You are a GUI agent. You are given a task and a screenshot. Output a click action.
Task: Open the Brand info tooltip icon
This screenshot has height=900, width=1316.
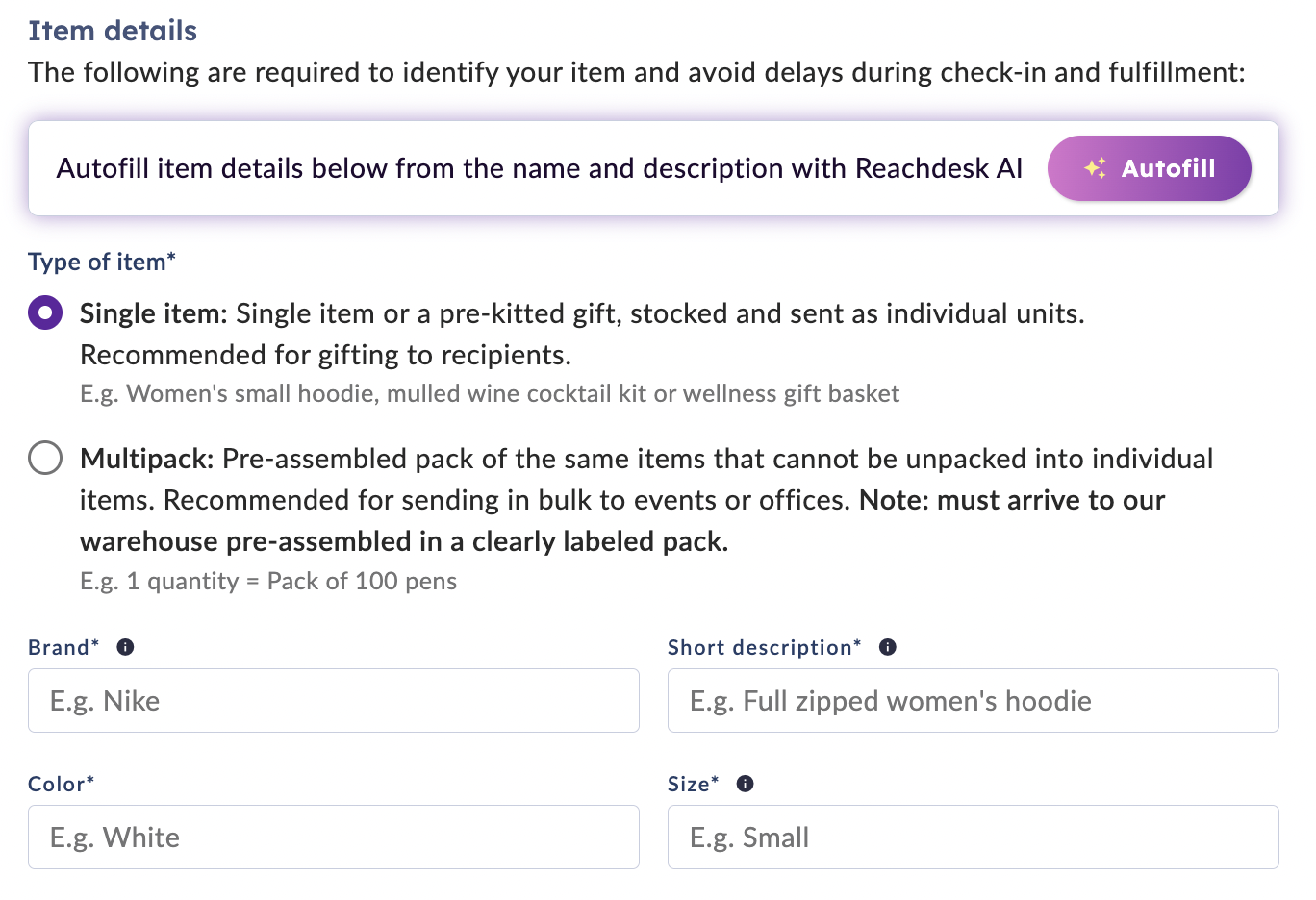coord(125,647)
